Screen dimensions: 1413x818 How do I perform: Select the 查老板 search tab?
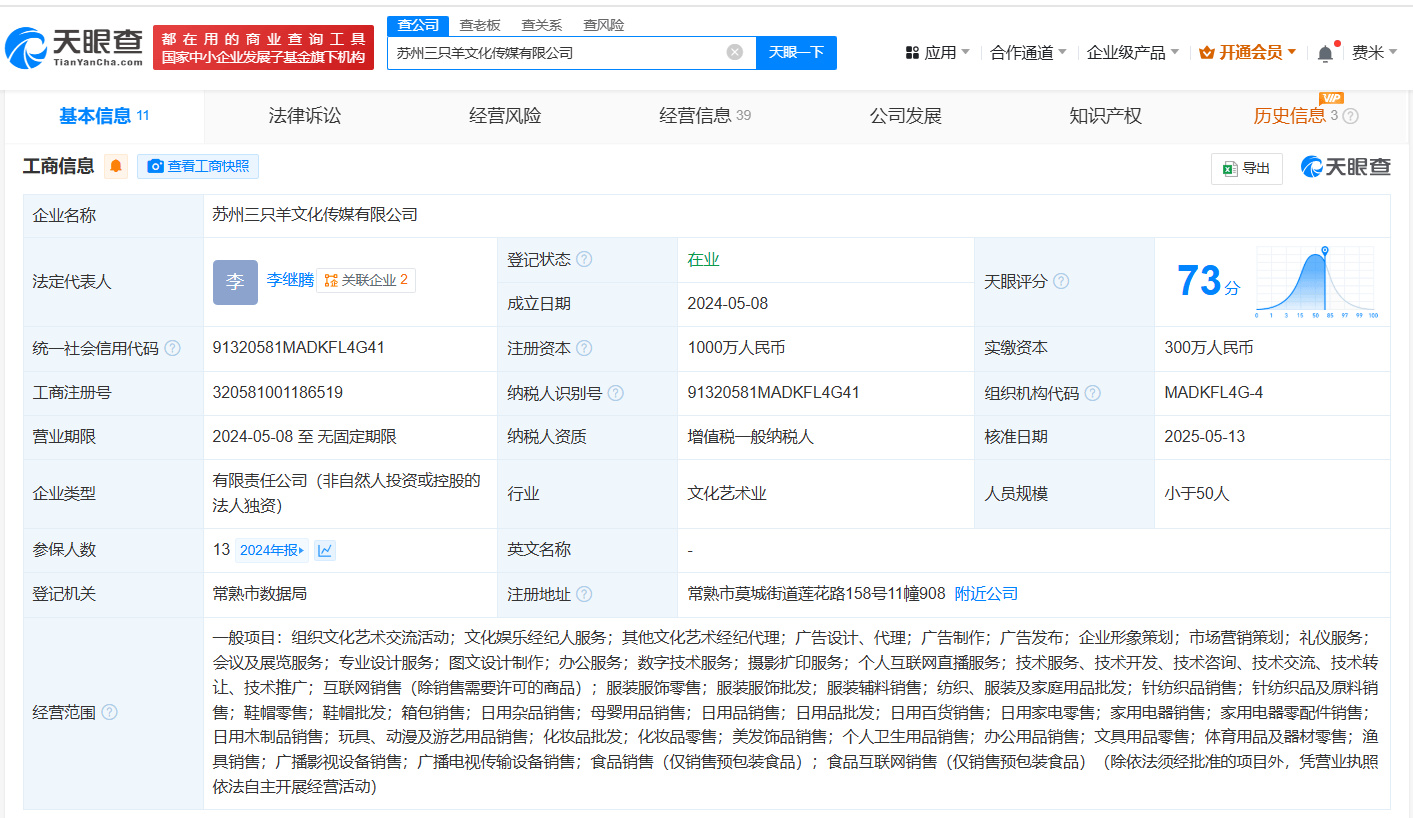pyautogui.click(x=480, y=25)
